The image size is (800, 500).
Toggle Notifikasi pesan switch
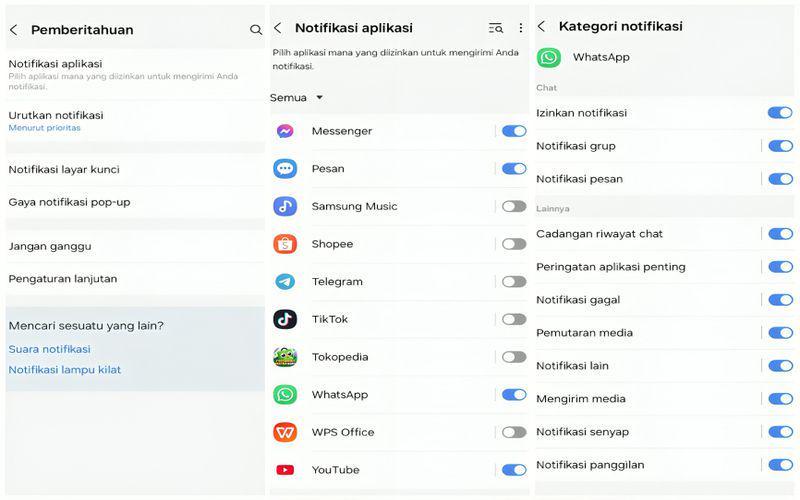tap(780, 179)
